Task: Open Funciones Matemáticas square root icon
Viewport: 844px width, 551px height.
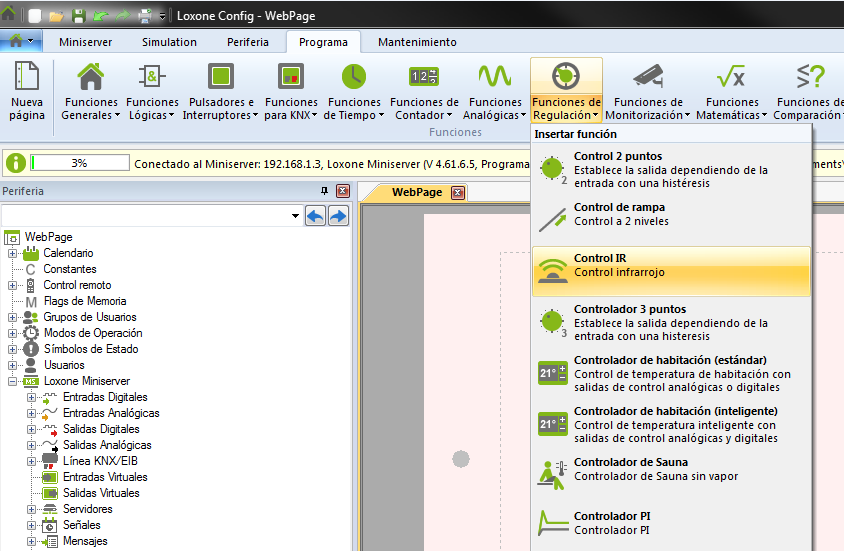Action: [731, 77]
